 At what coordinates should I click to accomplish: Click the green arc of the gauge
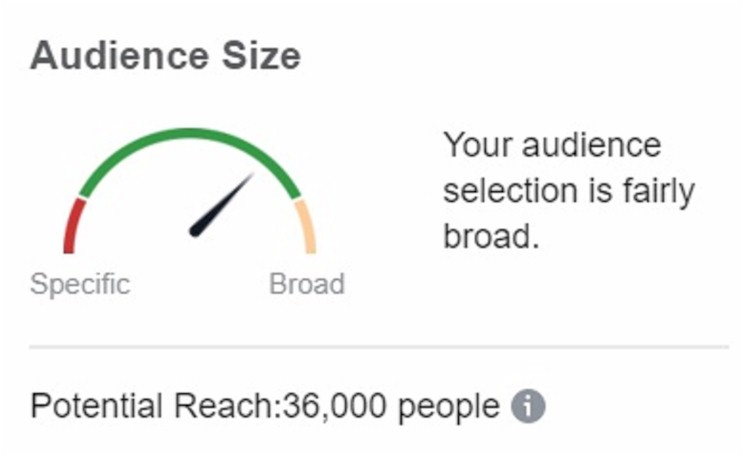click(x=190, y=136)
